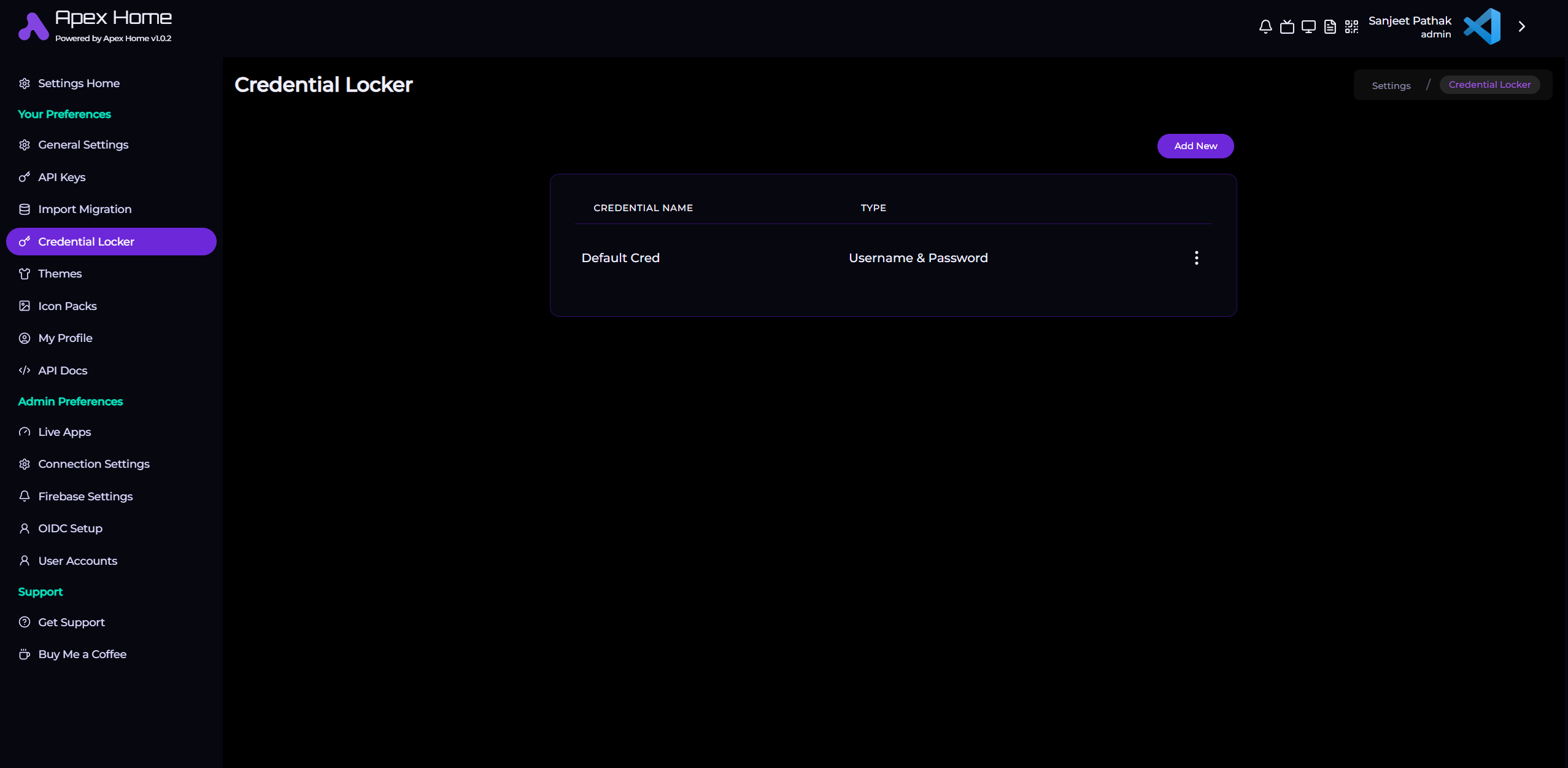Click the user avatar image
This screenshot has height=768, width=1568.
(x=1481, y=26)
